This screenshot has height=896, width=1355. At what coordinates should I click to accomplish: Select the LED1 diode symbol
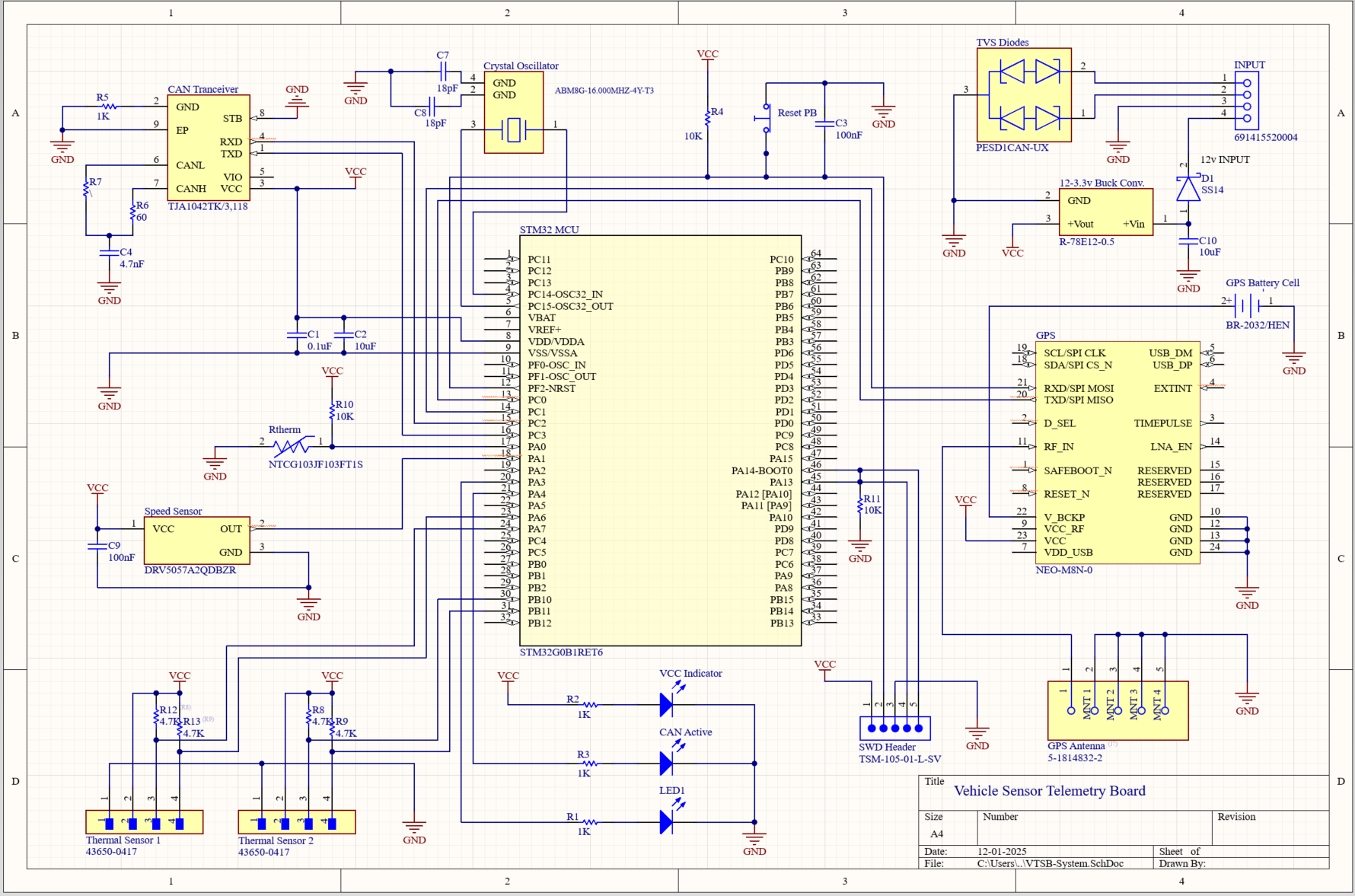point(666,822)
